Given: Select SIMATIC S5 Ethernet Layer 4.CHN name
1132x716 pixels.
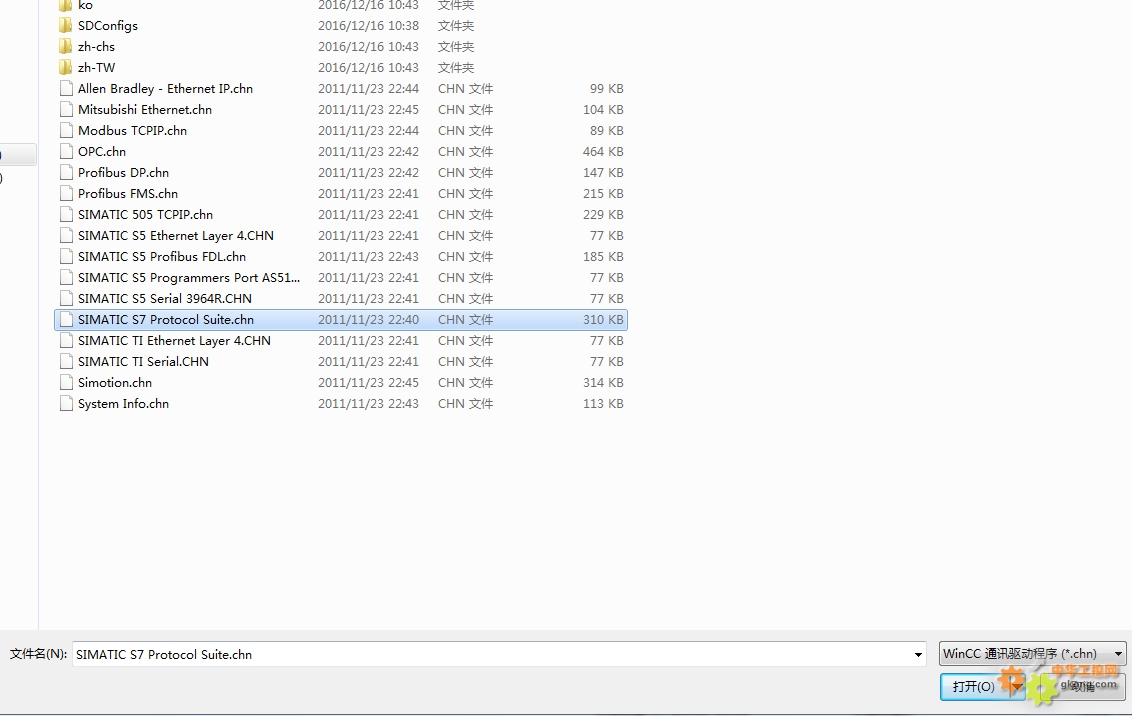Looking at the screenshot, I should (x=175, y=235).
